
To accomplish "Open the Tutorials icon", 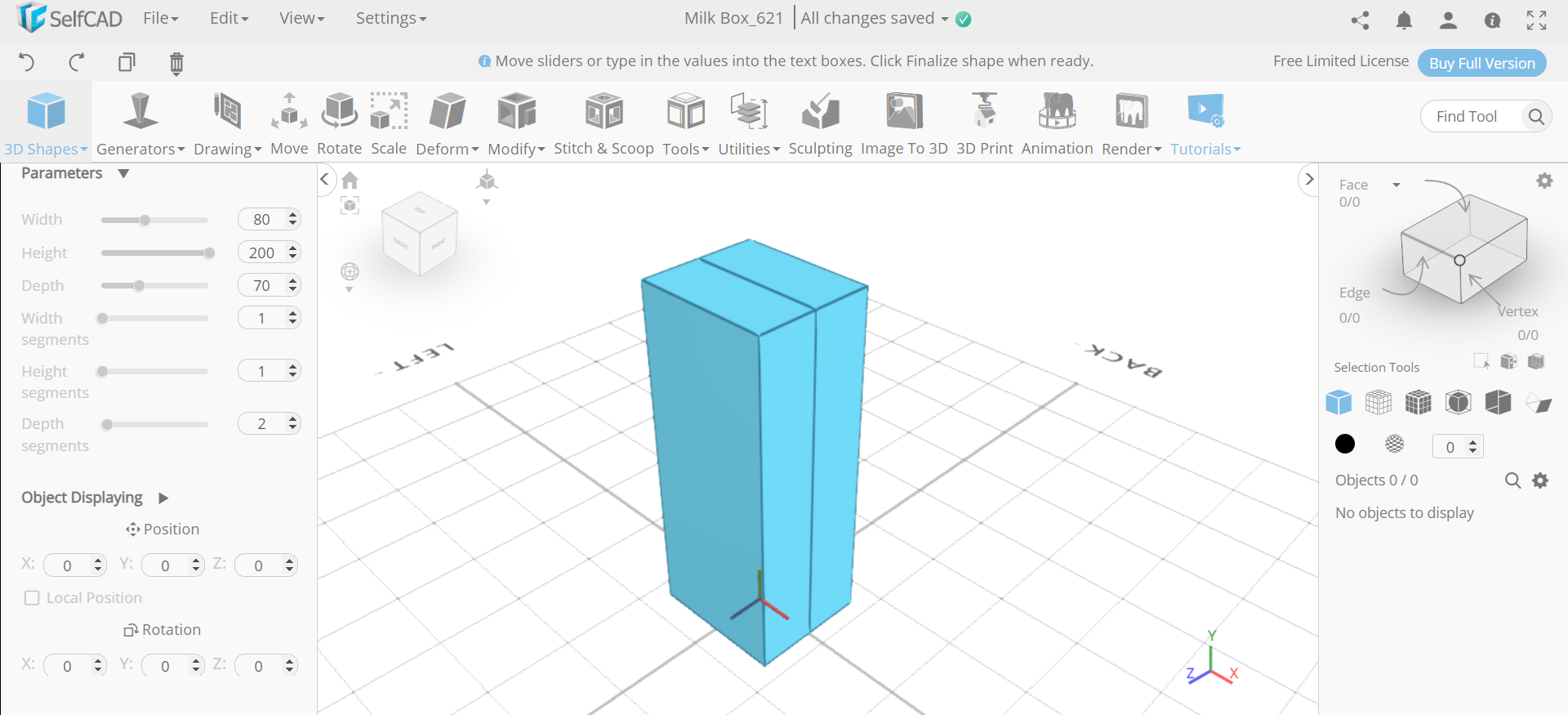I will [1205, 123].
